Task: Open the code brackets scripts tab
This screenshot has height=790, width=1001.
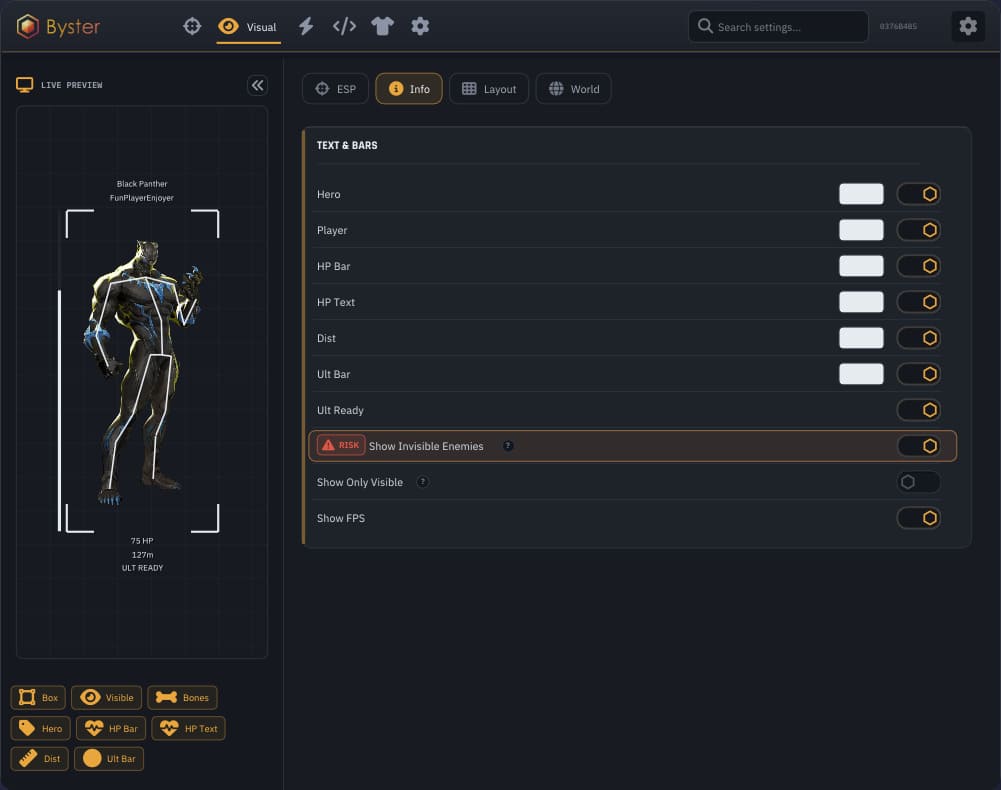Action: [x=344, y=26]
